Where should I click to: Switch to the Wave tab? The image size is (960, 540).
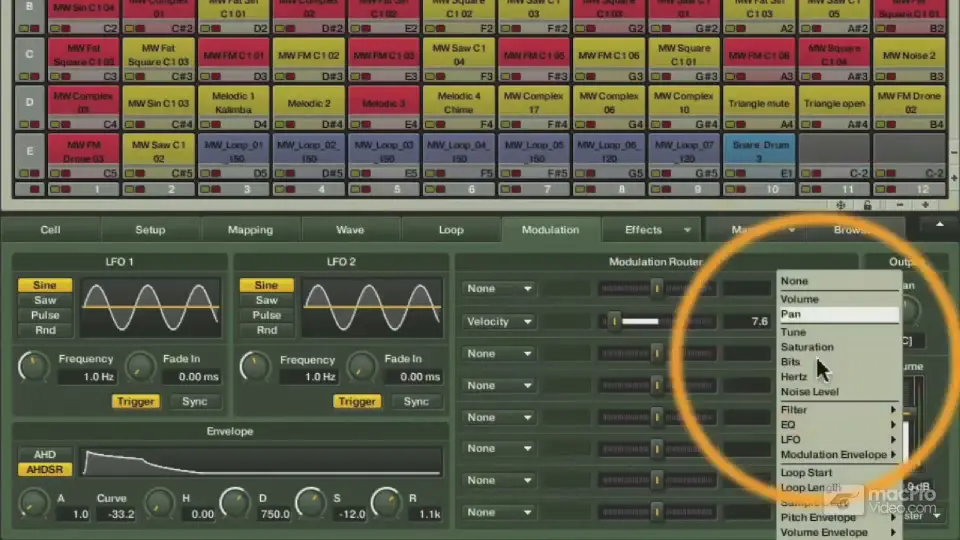[x=350, y=230]
